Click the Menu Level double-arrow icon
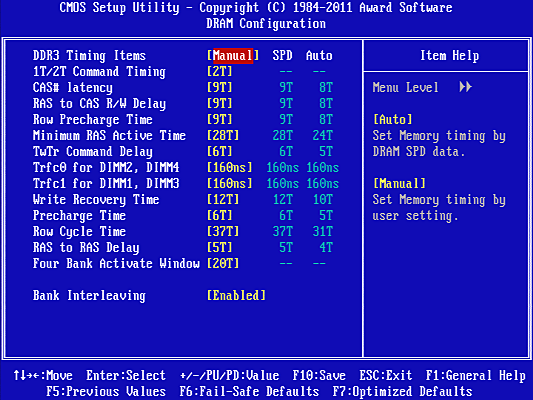Image resolution: width=533 pixels, height=400 pixels. tap(466, 87)
